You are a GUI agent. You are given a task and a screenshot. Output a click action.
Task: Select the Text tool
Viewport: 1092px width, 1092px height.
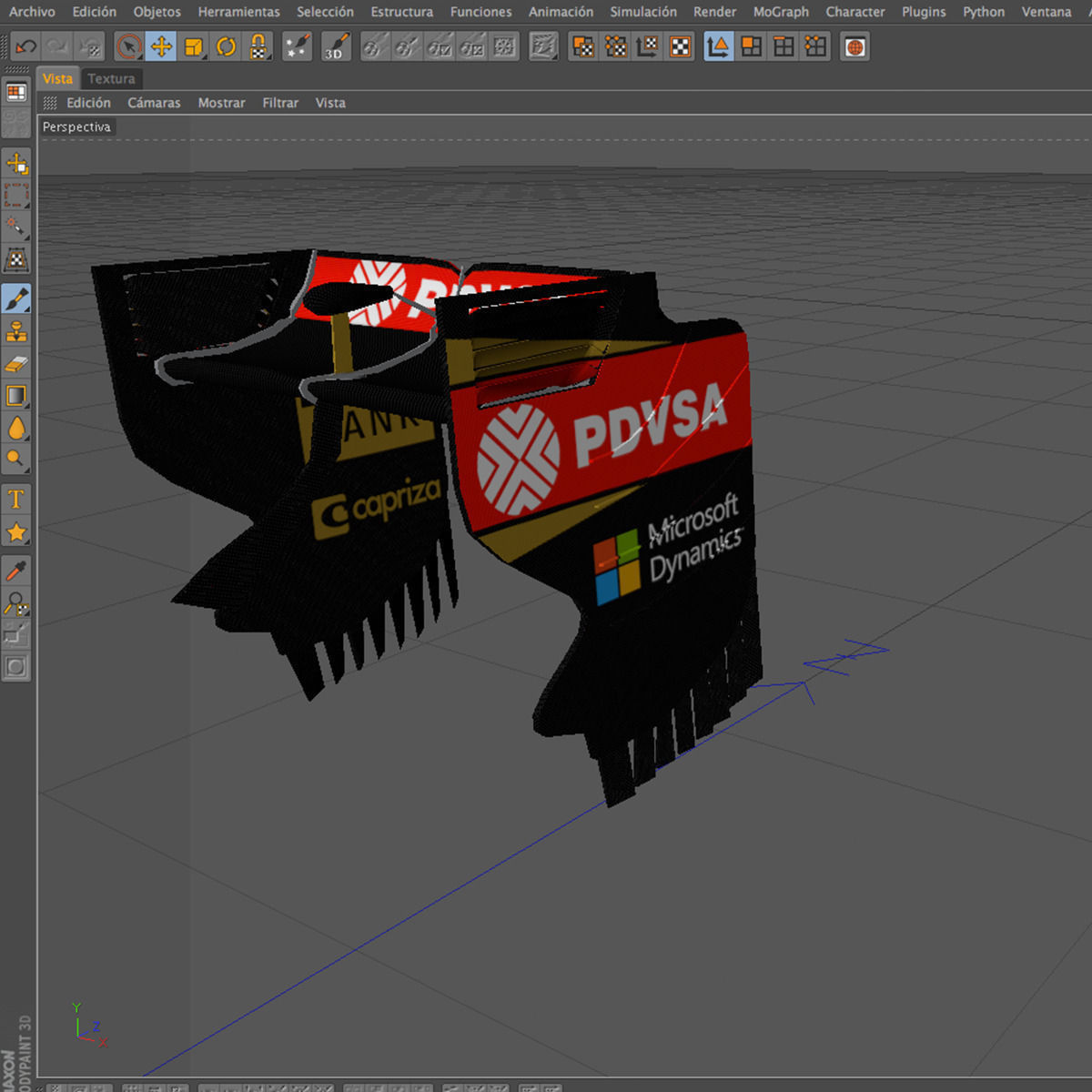[16, 499]
